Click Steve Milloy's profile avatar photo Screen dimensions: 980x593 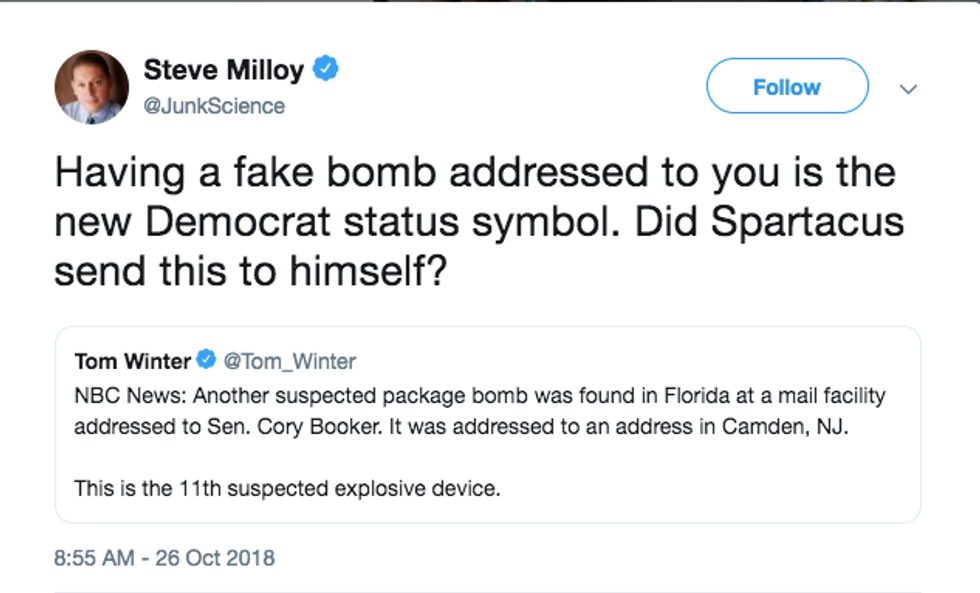point(91,87)
